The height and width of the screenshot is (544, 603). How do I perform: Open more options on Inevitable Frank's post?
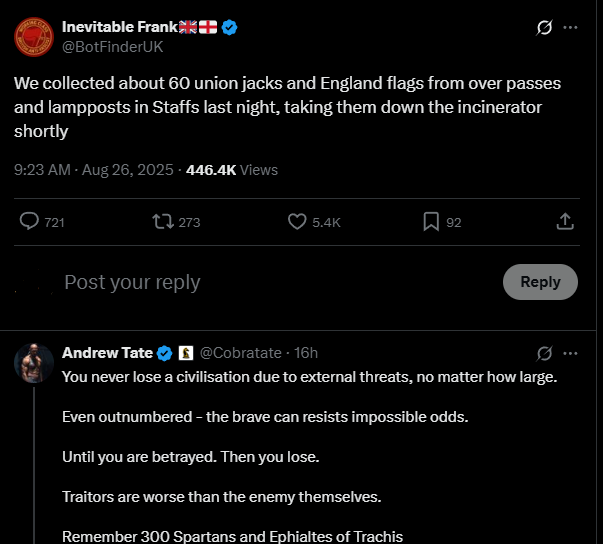[571, 28]
